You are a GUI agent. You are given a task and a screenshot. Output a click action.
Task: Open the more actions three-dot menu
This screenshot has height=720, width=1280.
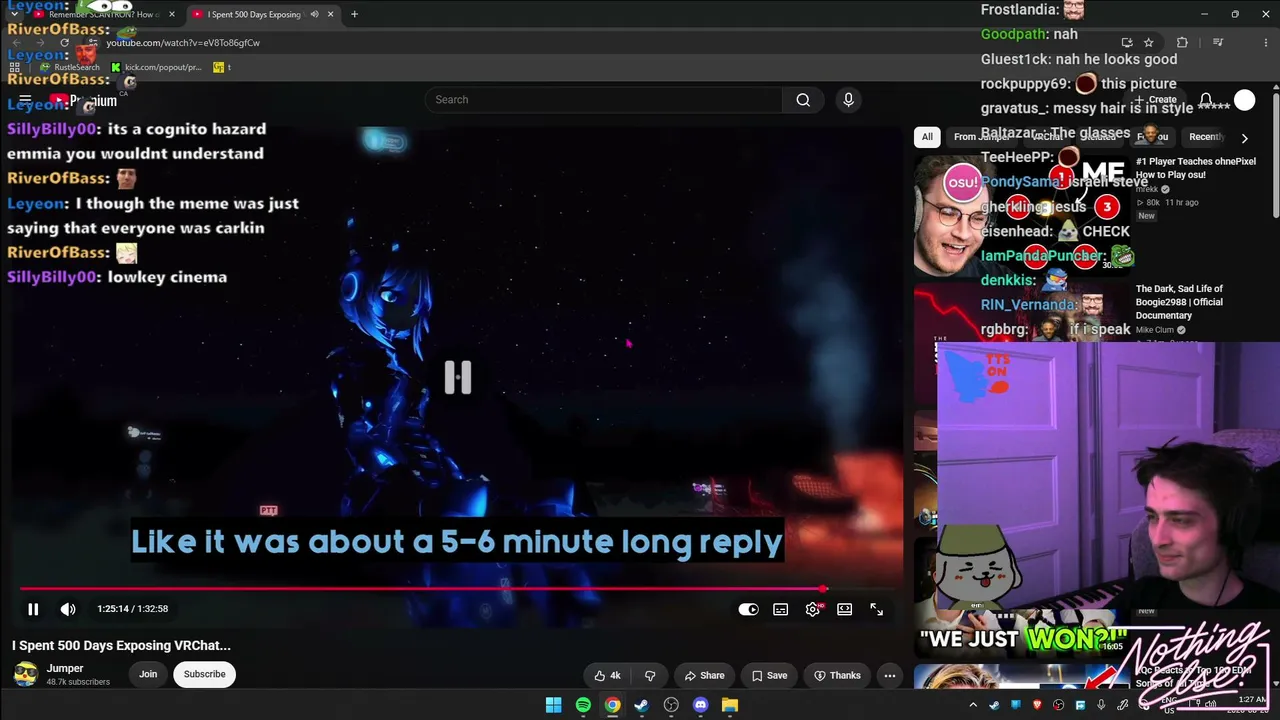tap(889, 675)
